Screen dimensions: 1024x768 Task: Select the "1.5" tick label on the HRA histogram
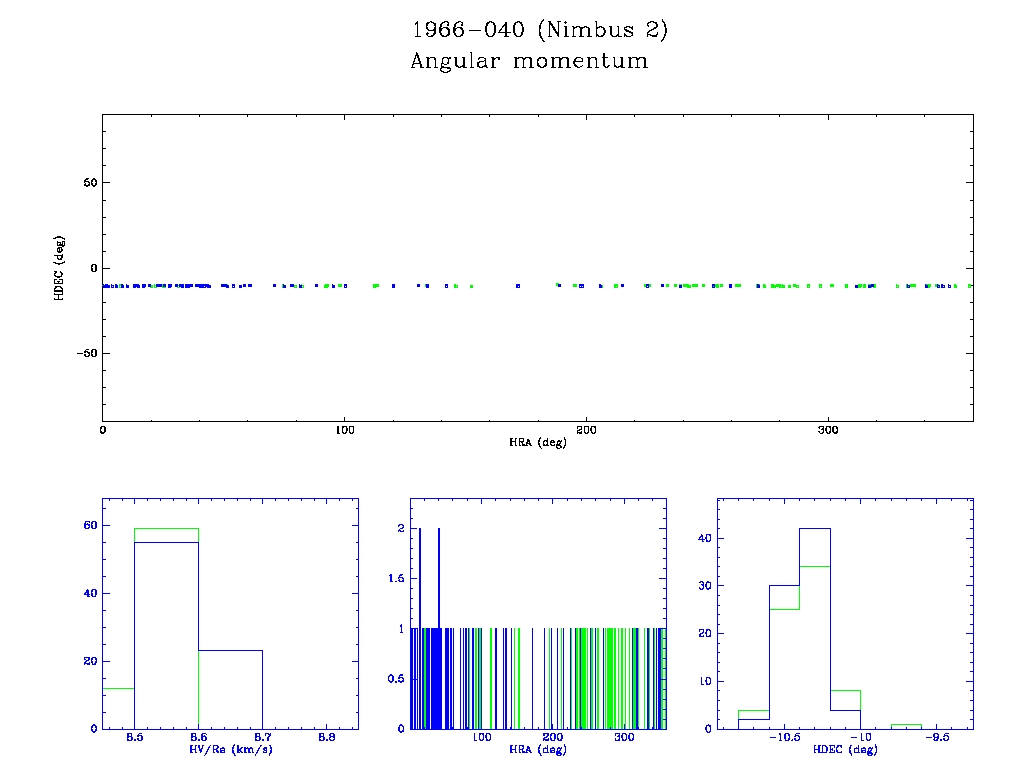396,578
